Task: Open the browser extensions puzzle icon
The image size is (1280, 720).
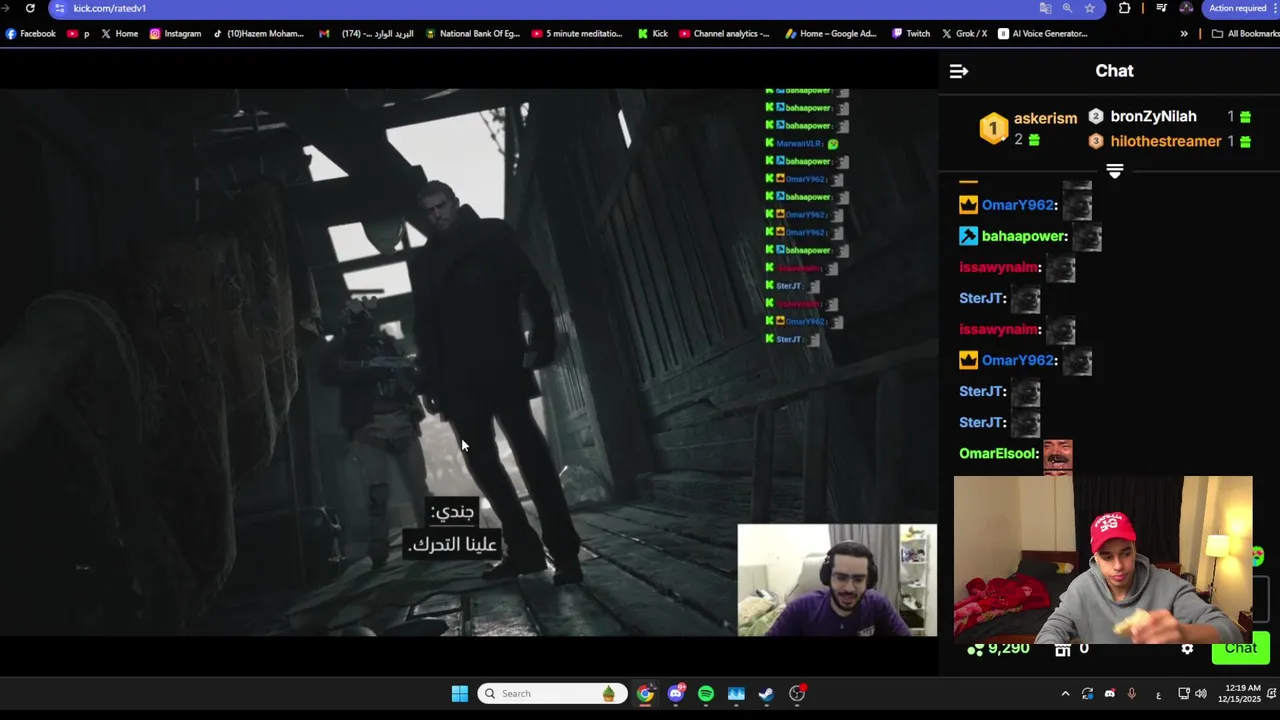Action: tap(1124, 8)
